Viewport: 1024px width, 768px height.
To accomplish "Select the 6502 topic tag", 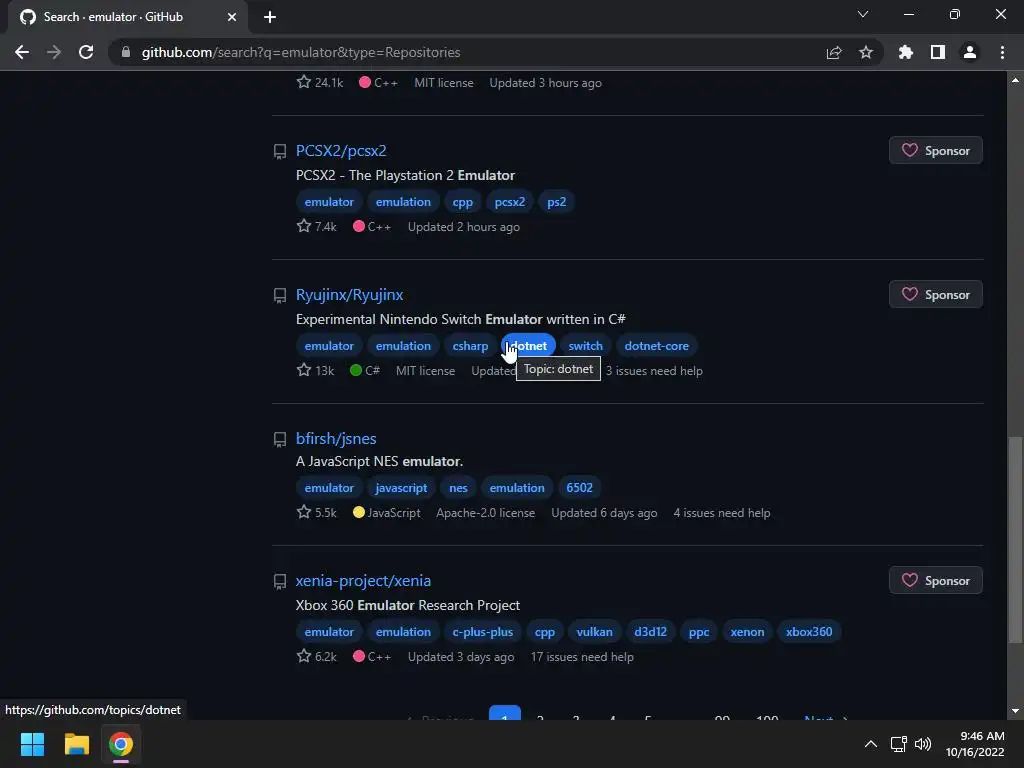I will tap(579, 488).
